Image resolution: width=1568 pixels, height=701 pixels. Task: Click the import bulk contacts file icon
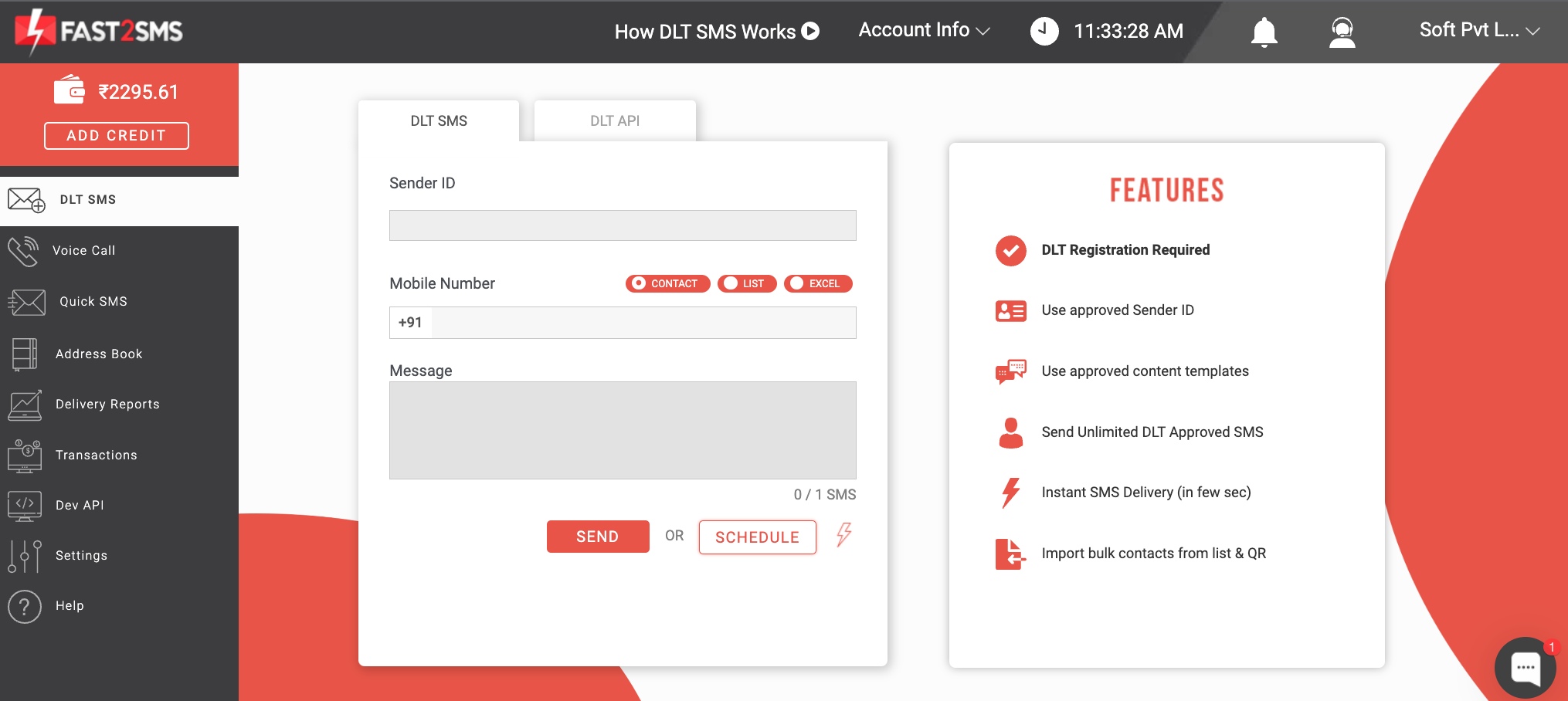point(1011,554)
